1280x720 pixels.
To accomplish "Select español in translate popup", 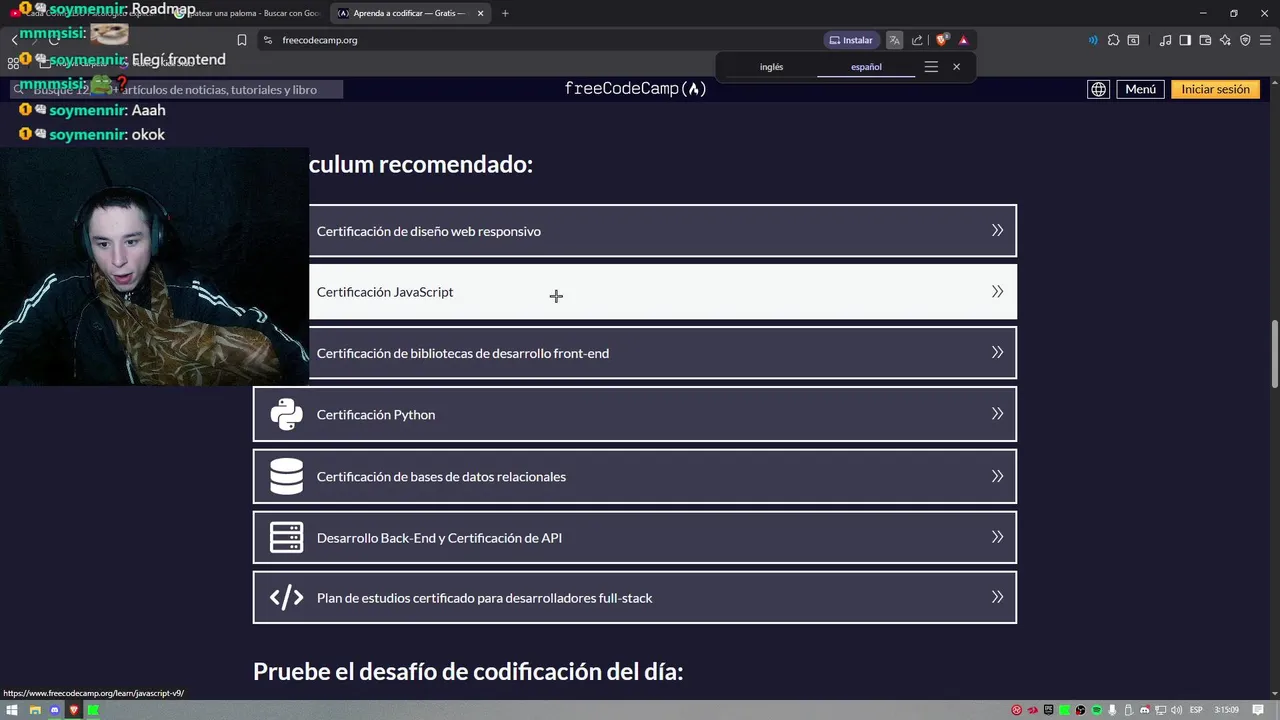I will point(866,67).
